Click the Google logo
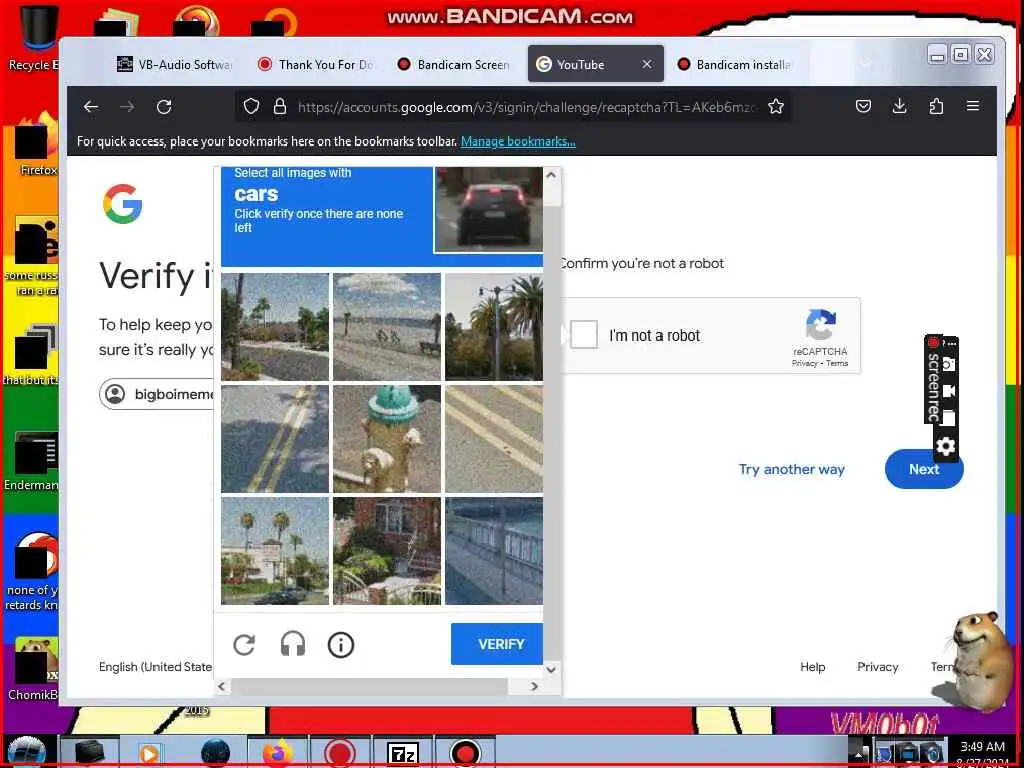The height and width of the screenshot is (768, 1024). coord(122,204)
